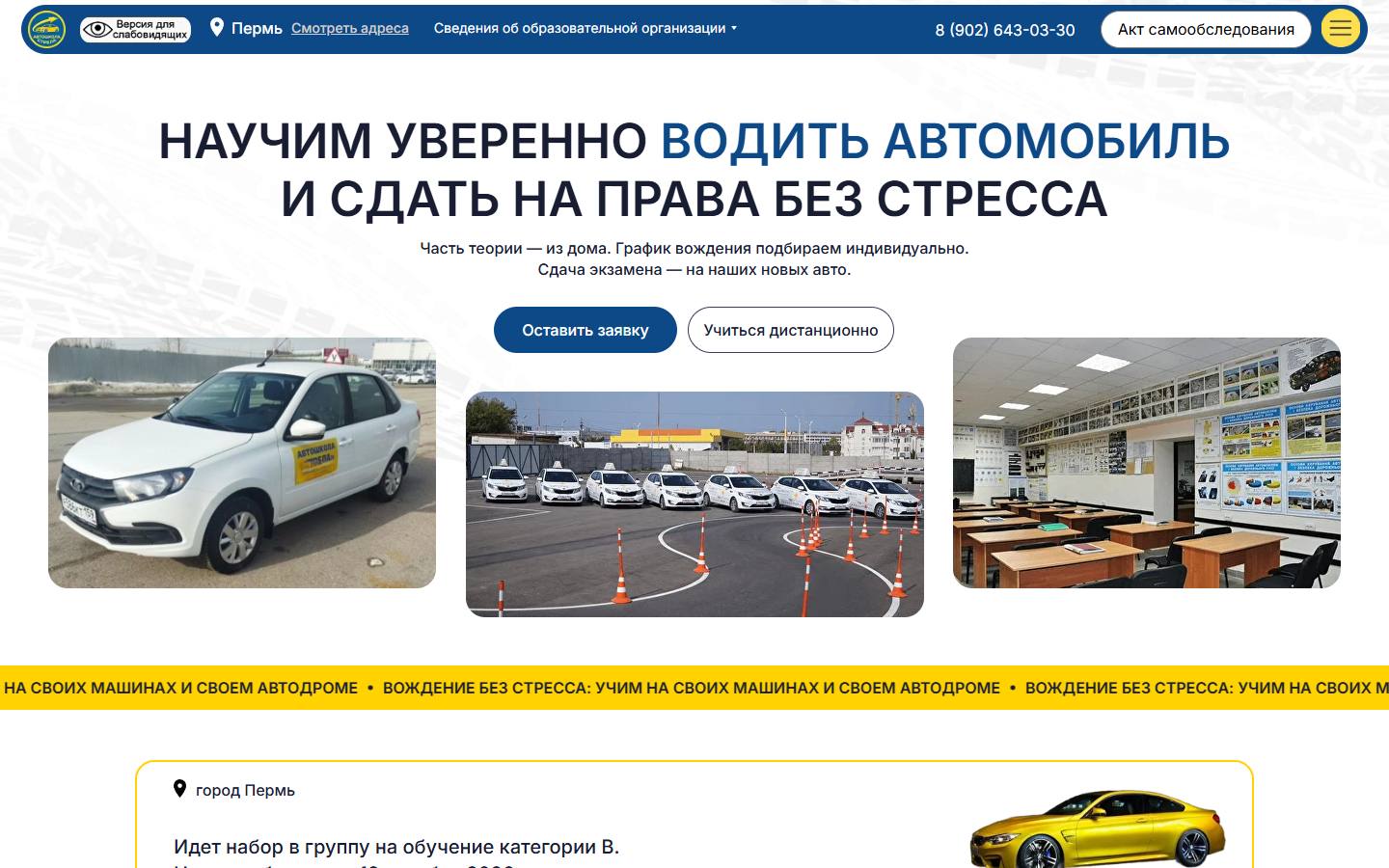Image resolution: width=1389 pixels, height=868 pixels.
Task: Open the Смотреть адреса link
Action: coord(350,29)
